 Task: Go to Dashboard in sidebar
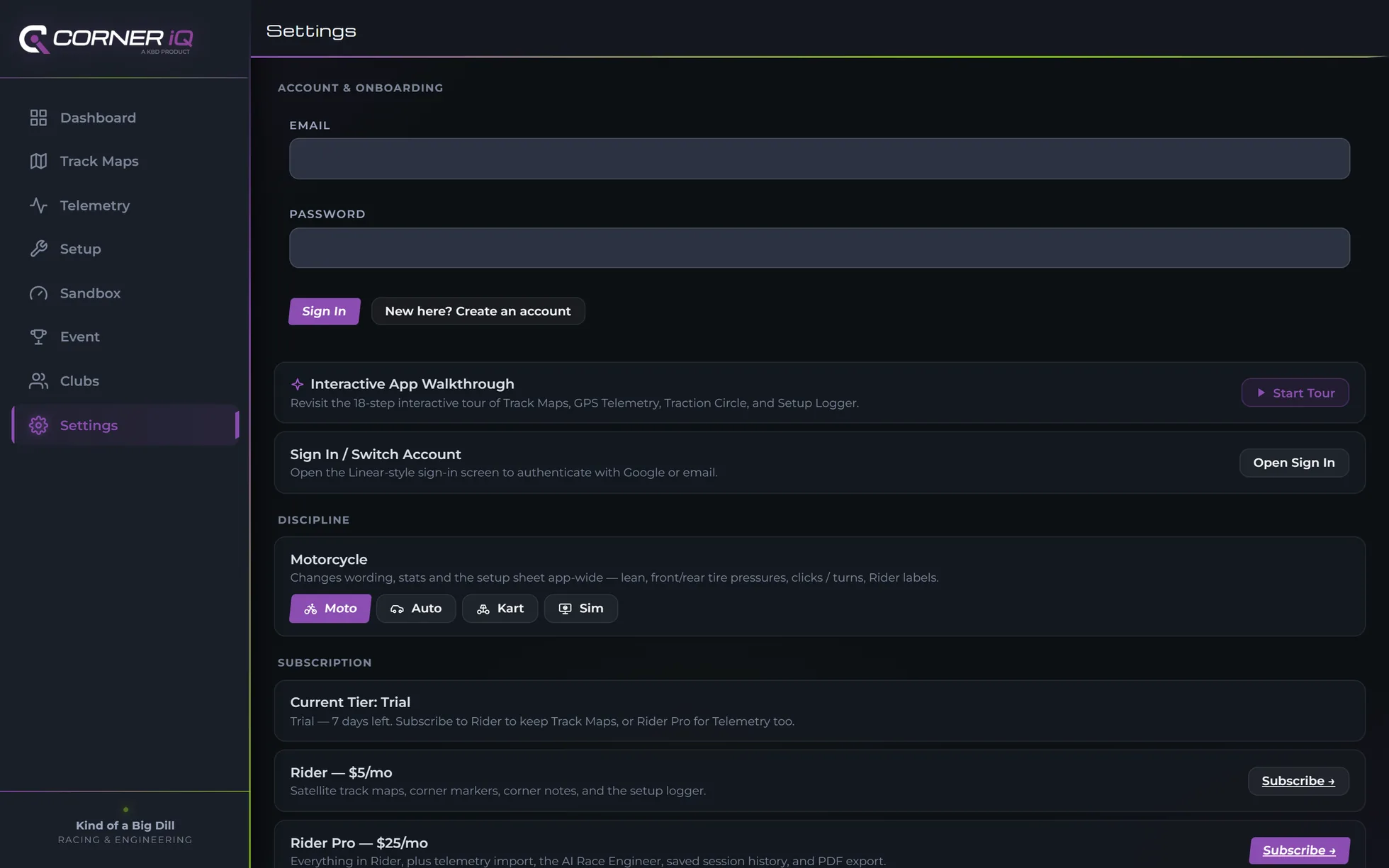[125, 118]
